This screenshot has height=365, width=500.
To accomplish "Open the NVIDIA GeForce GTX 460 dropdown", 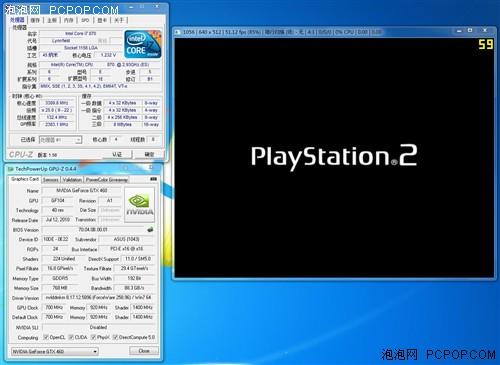I will (x=55, y=351).
